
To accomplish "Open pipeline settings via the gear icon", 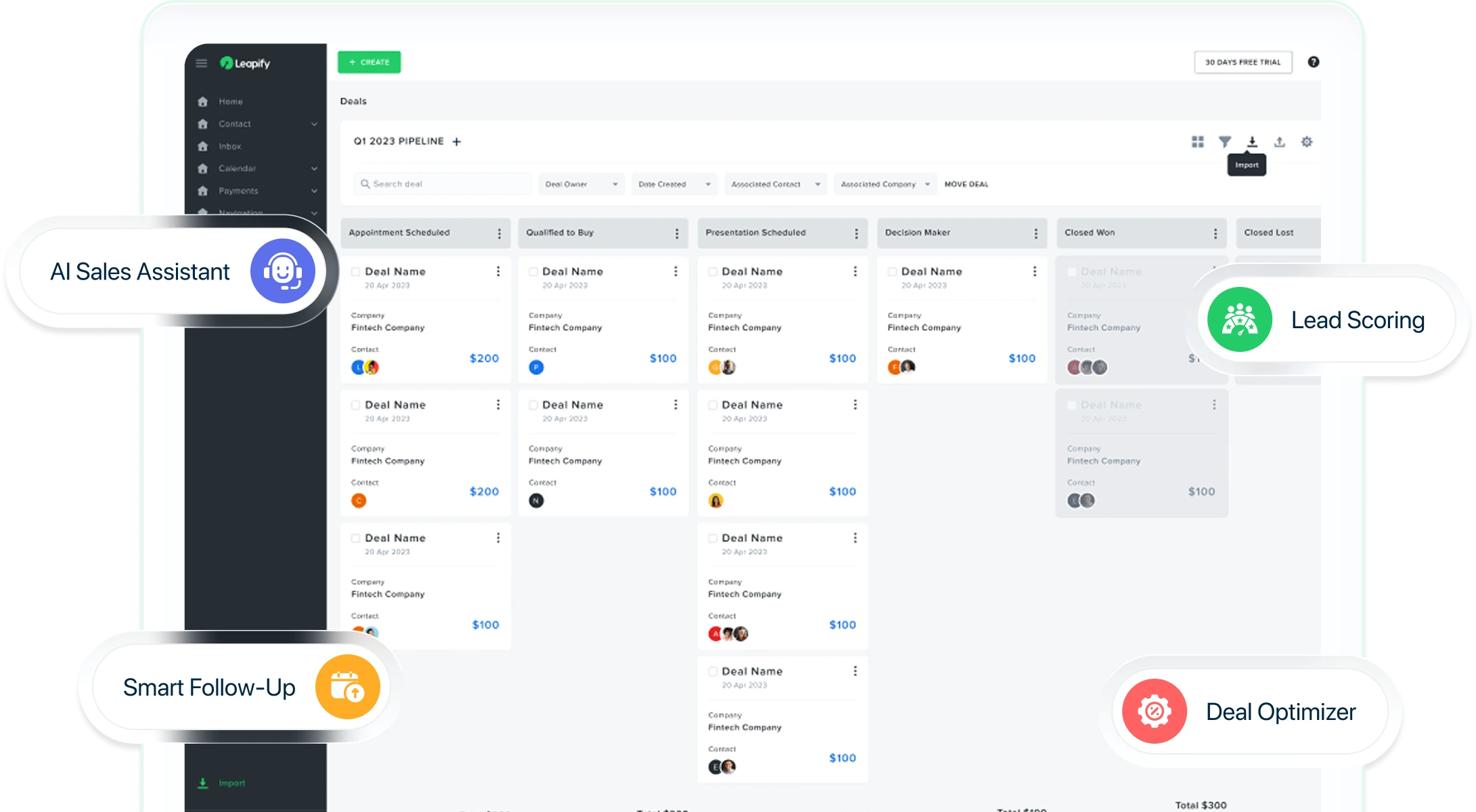I will tap(1307, 142).
